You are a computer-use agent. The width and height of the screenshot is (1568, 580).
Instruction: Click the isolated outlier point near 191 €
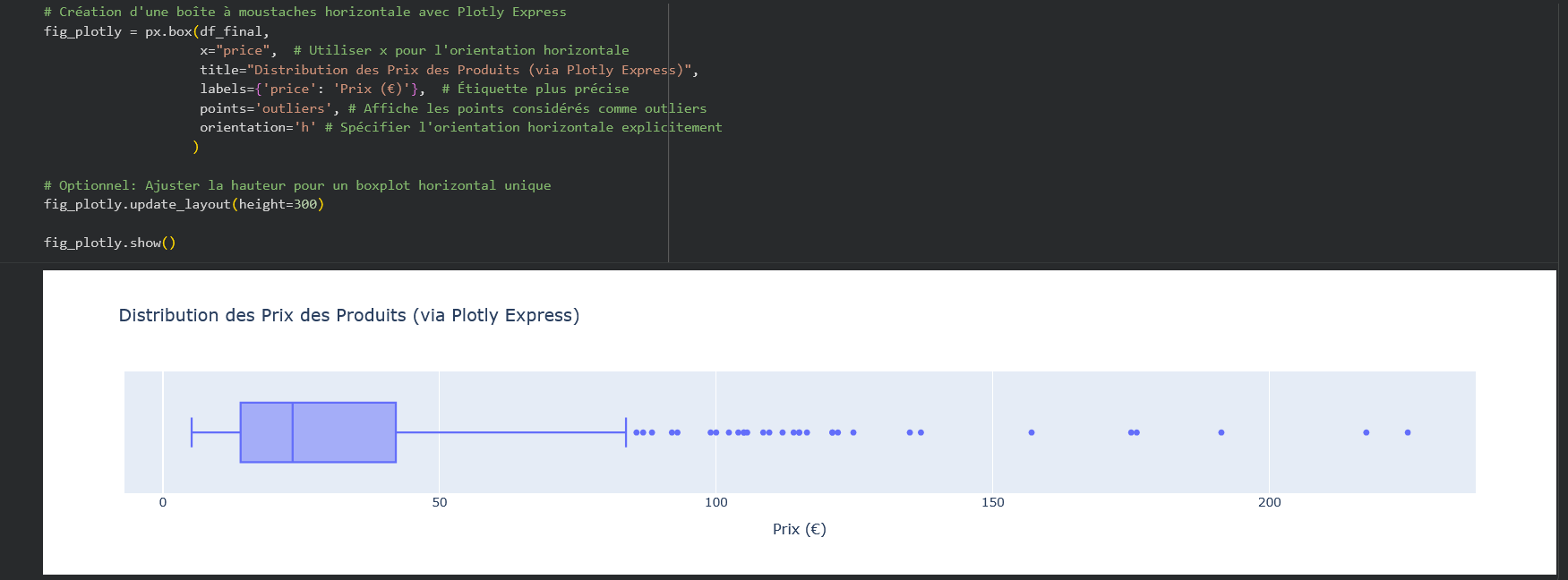1221,432
